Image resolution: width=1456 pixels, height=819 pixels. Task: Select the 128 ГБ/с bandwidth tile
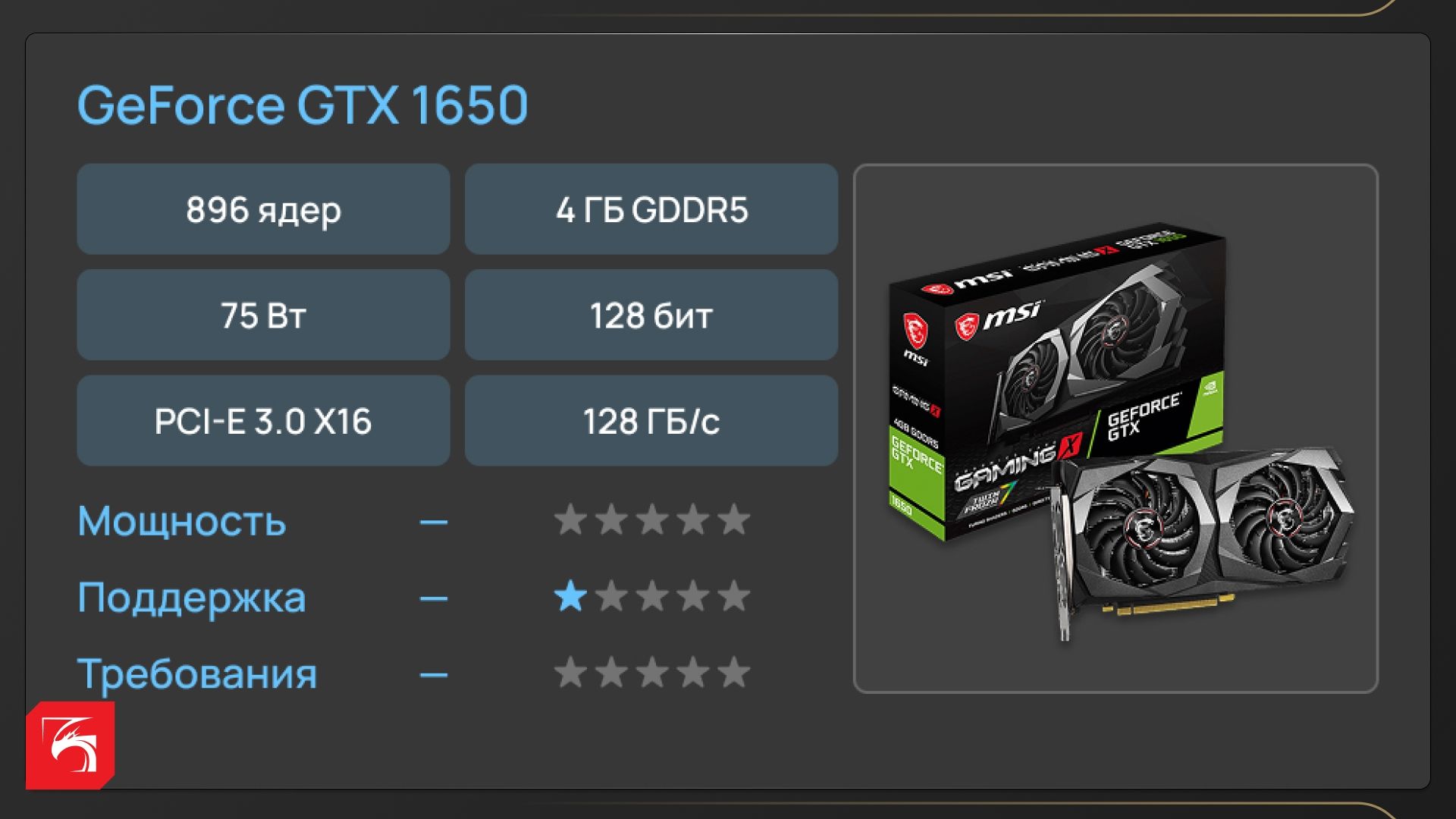[x=651, y=421]
